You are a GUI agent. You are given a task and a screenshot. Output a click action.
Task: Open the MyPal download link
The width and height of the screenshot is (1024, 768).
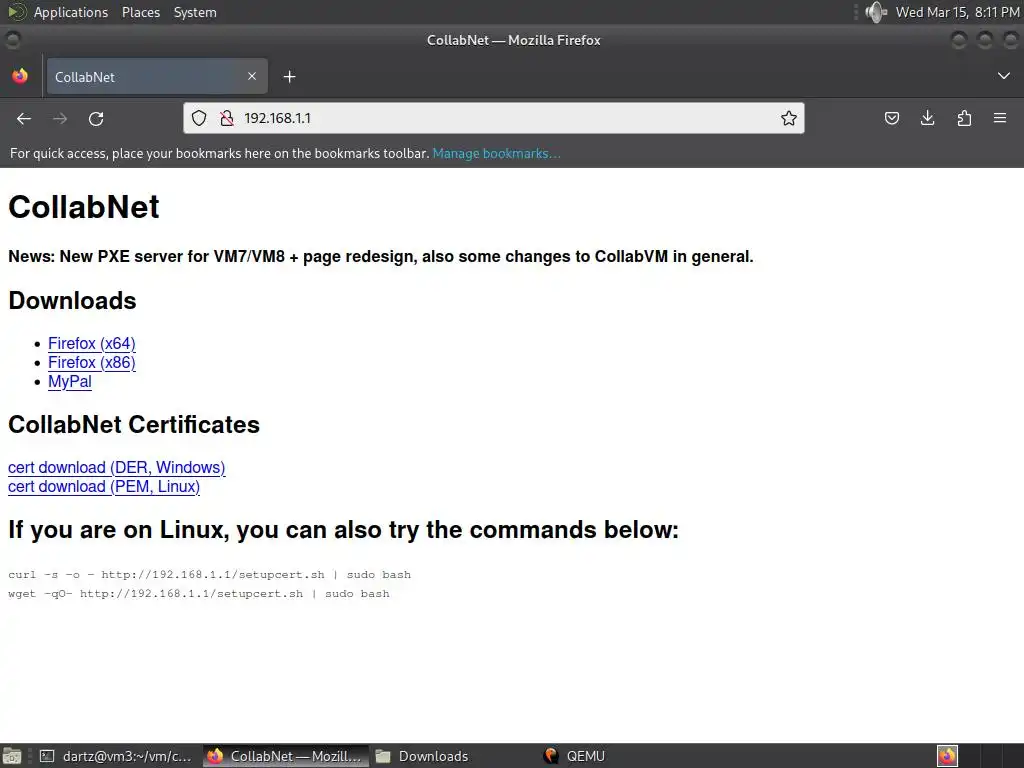(70, 381)
